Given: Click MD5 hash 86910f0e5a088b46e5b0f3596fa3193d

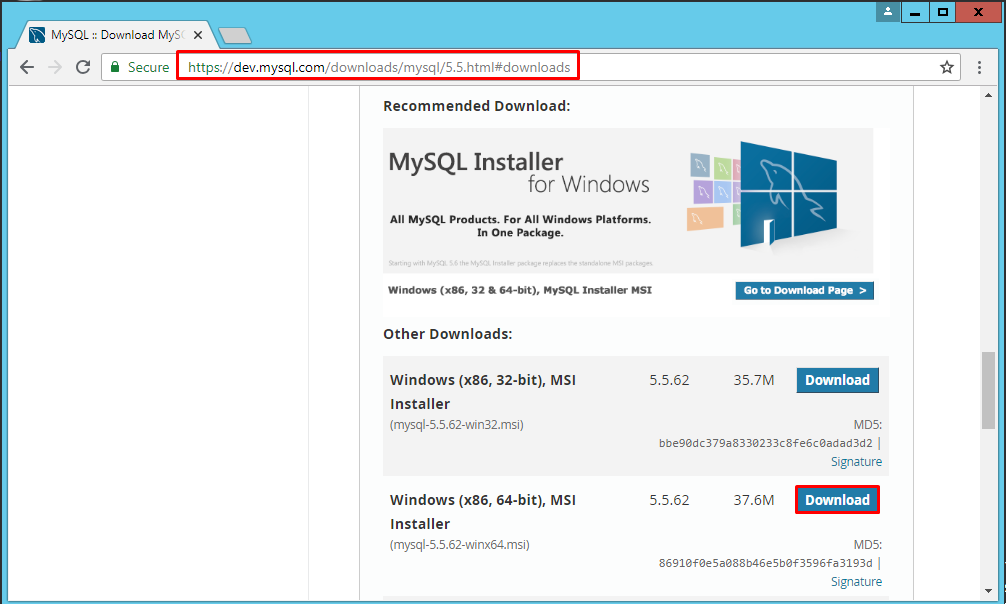Looking at the screenshot, I should pyautogui.click(x=765, y=563).
